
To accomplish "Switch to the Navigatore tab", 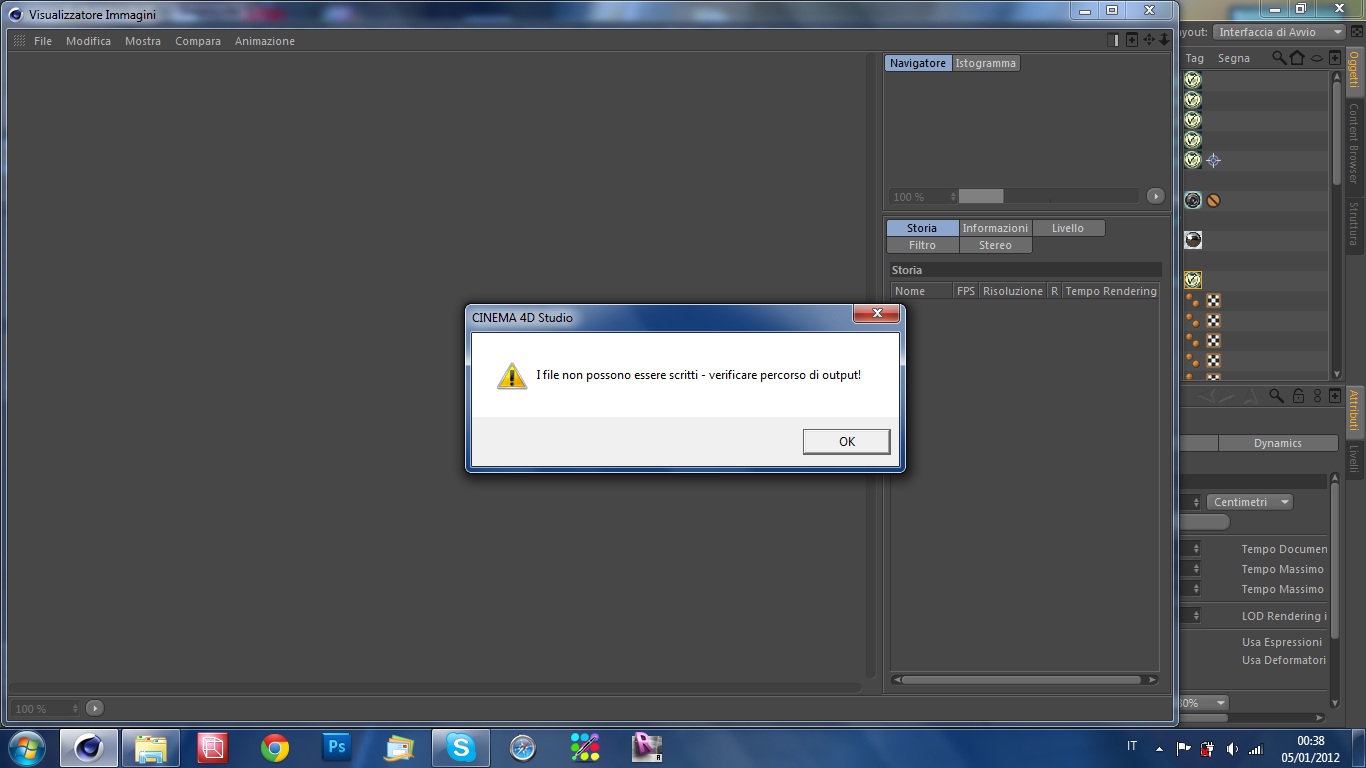I will point(918,63).
